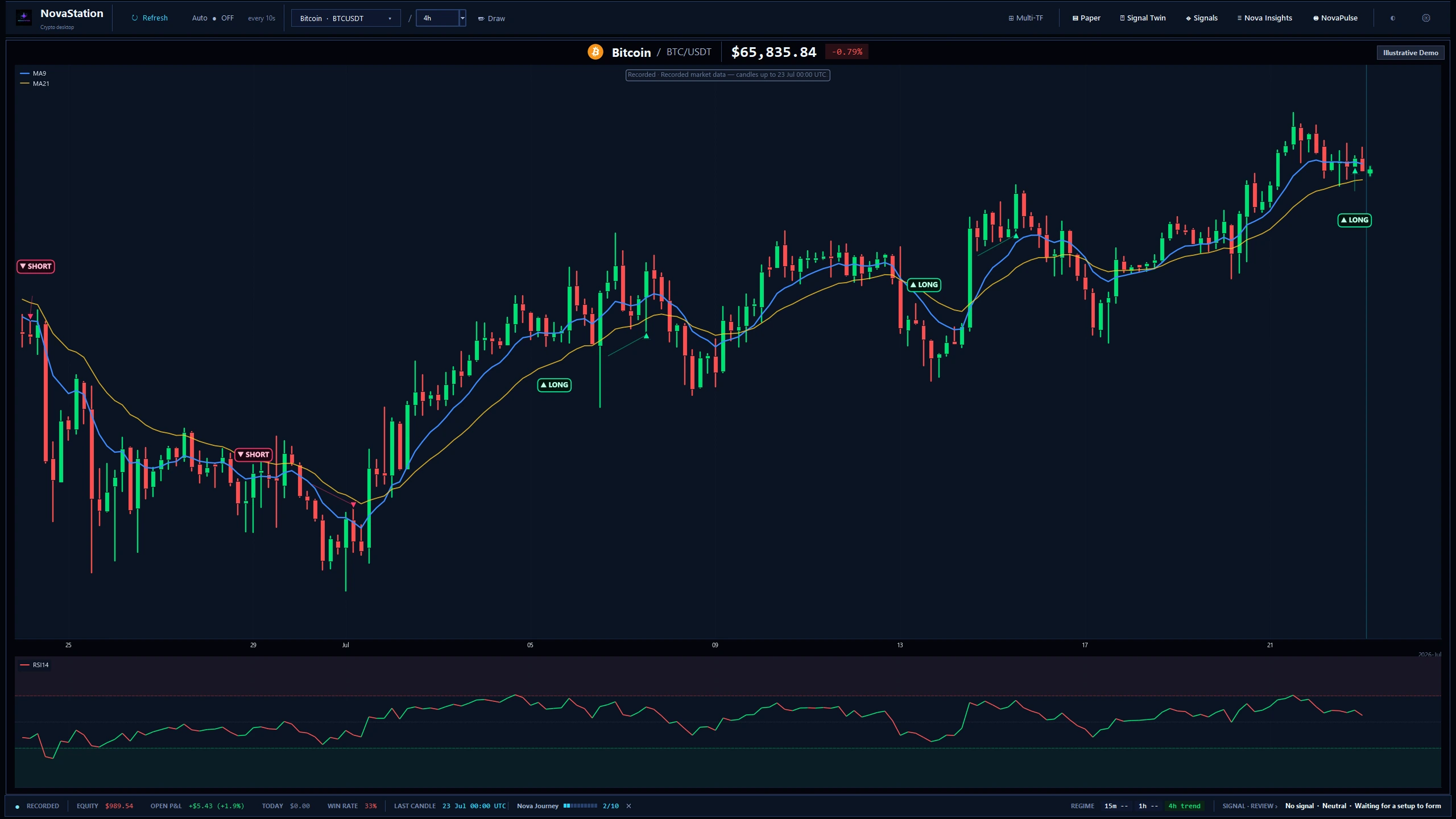This screenshot has width=1456, height=819.
Task: Click the orange Bitcoin coin icon
Action: click(595, 52)
